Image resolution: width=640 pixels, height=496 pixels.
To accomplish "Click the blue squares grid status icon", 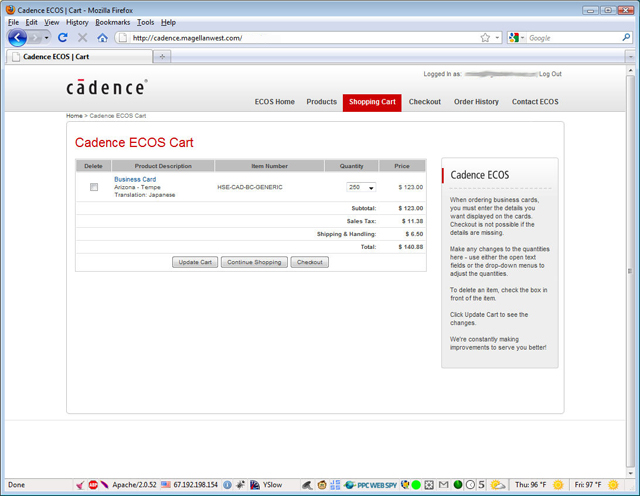I will click(x=335, y=485).
